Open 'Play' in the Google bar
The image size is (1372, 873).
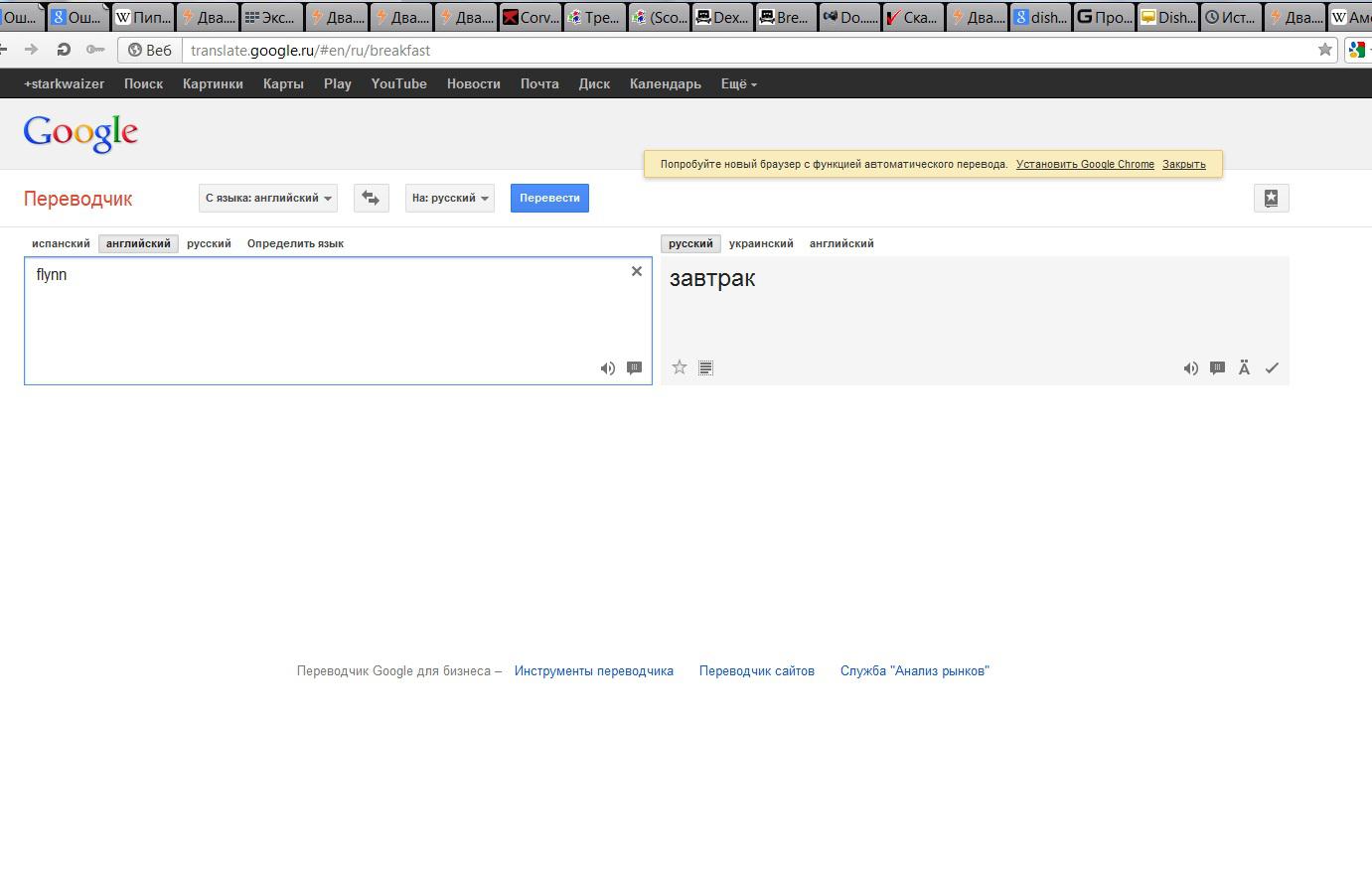338,83
